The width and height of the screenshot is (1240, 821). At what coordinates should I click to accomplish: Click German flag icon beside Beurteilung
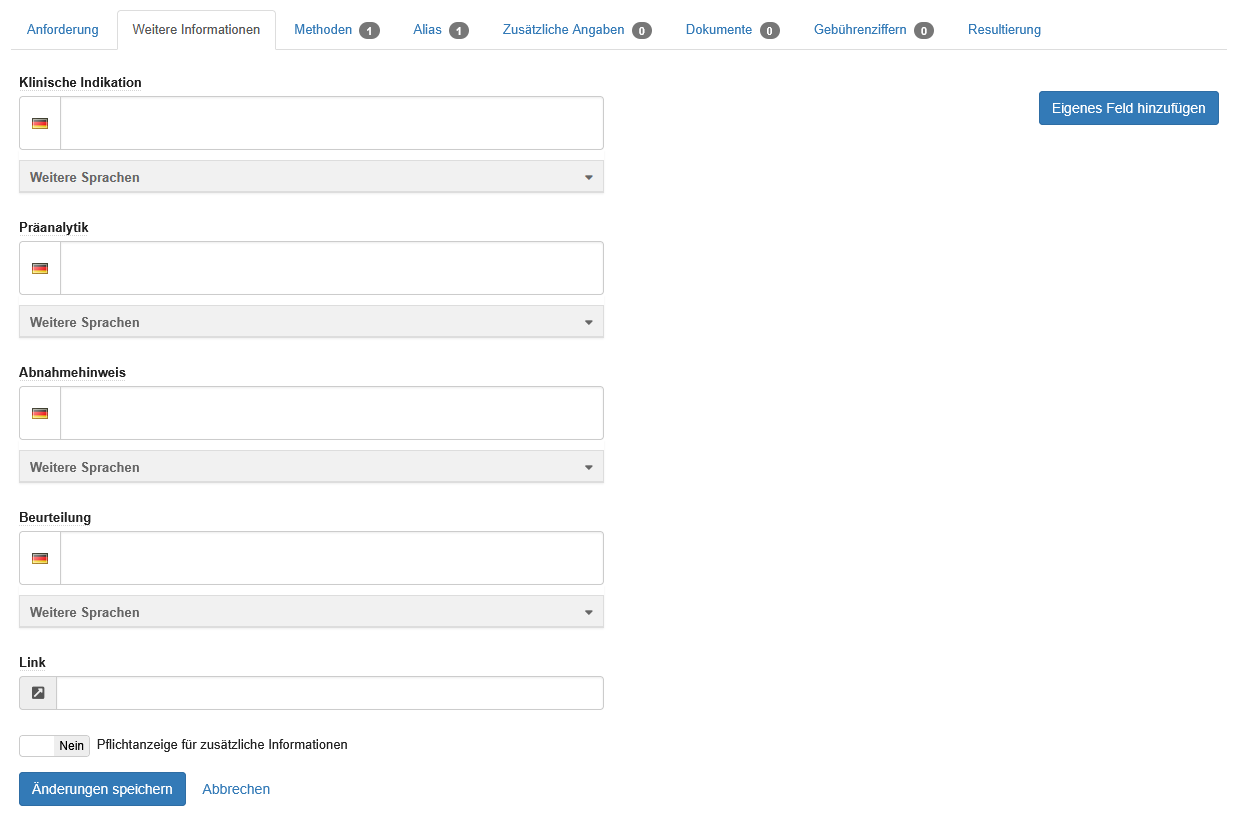click(40, 558)
